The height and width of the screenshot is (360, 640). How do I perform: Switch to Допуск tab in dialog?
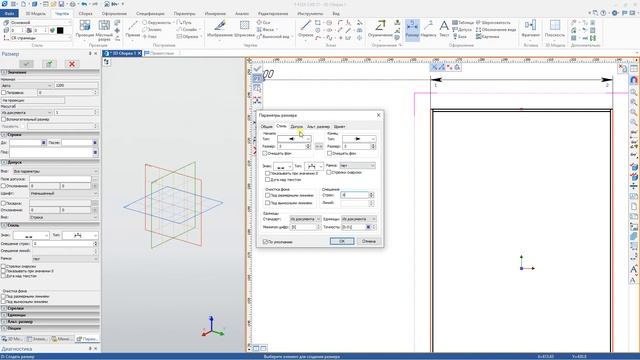pyautogui.click(x=296, y=127)
